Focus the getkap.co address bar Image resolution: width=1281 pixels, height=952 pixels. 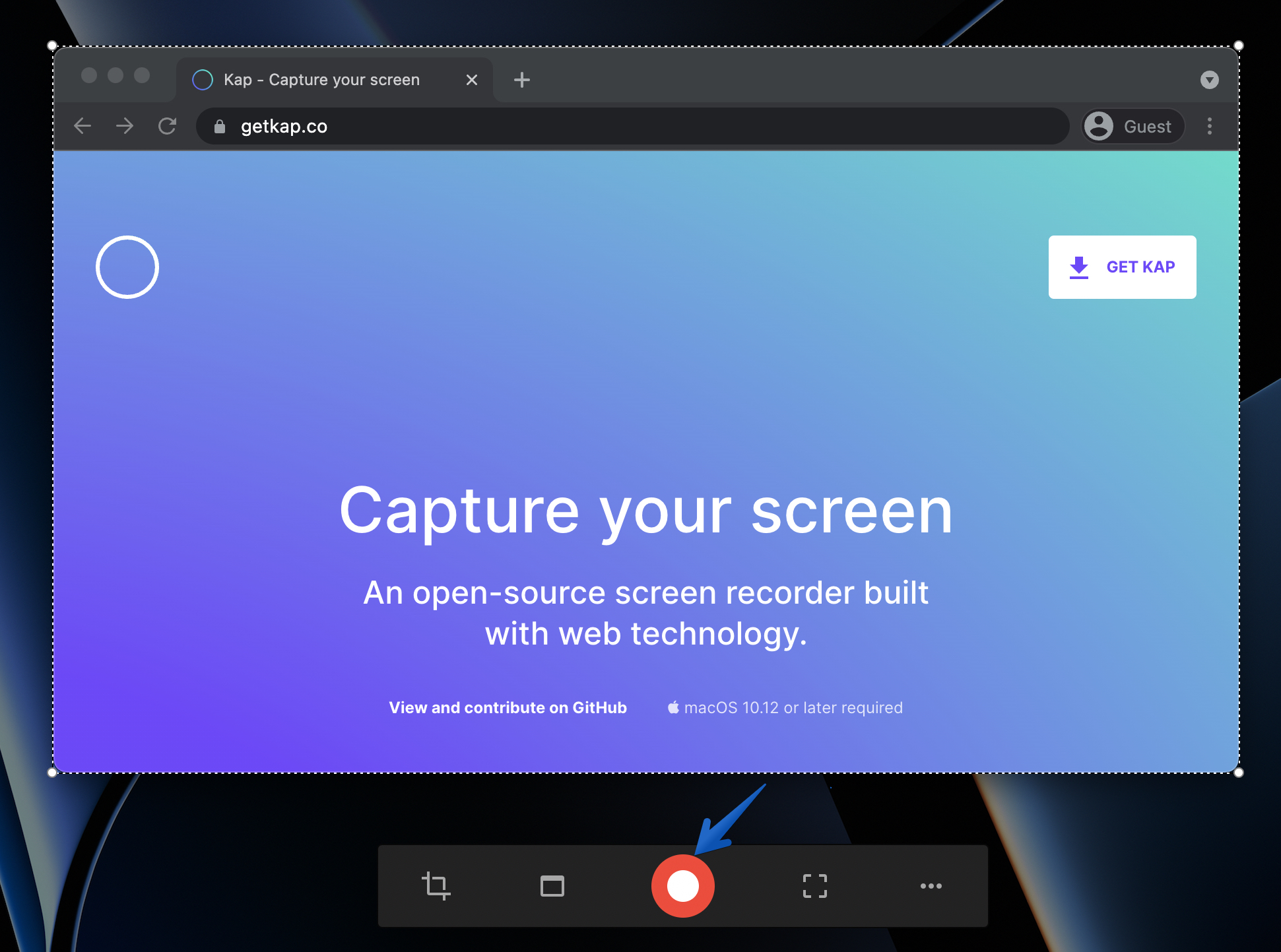(x=632, y=126)
